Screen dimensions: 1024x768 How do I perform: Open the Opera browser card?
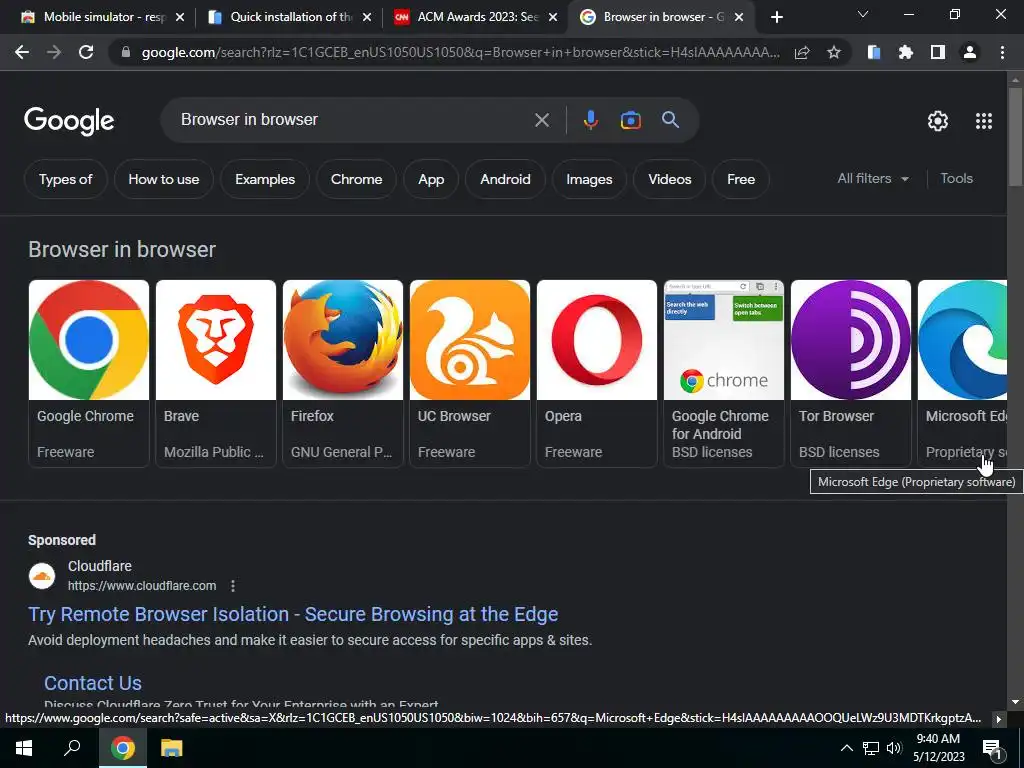pyautogui.click(x=597, y=374)
